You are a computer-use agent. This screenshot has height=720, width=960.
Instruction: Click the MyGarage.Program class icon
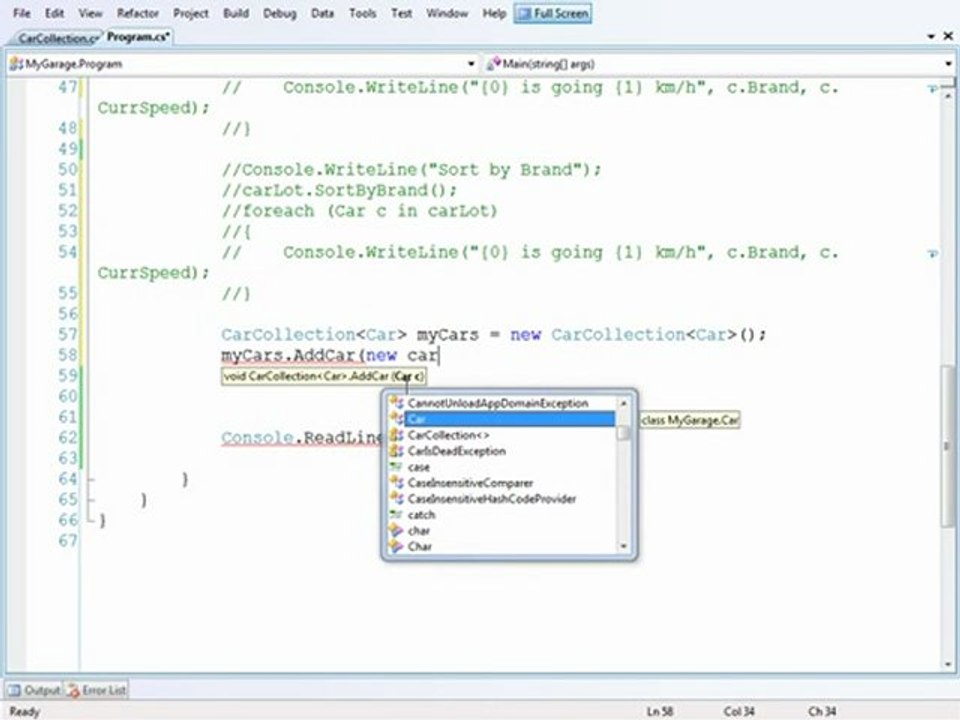tap(17, 64)
